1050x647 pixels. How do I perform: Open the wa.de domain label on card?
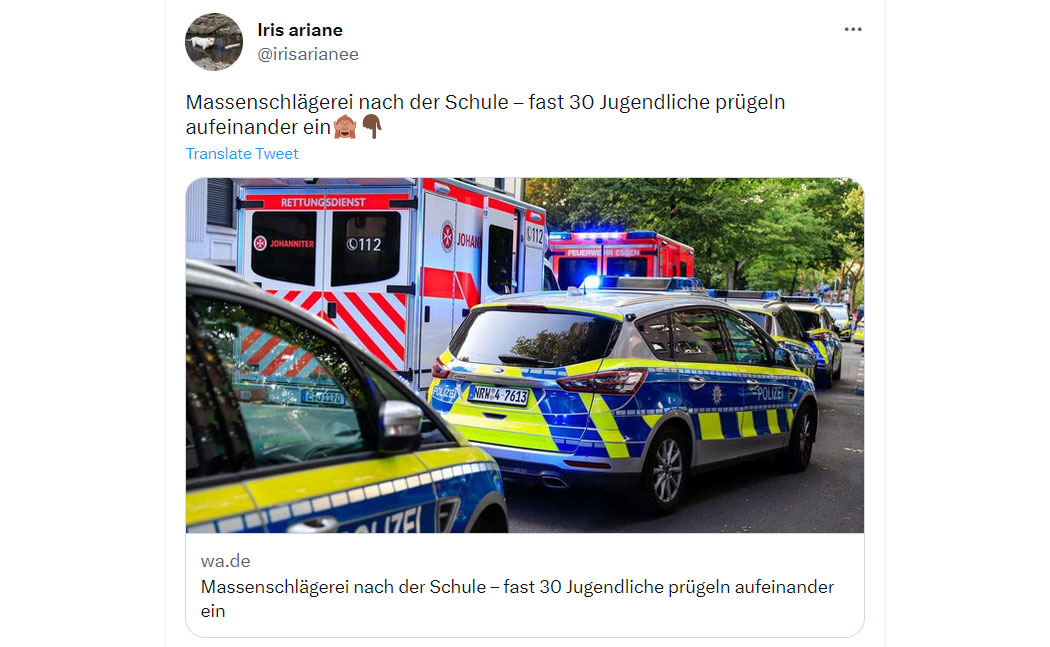click(x=226, y=561)
